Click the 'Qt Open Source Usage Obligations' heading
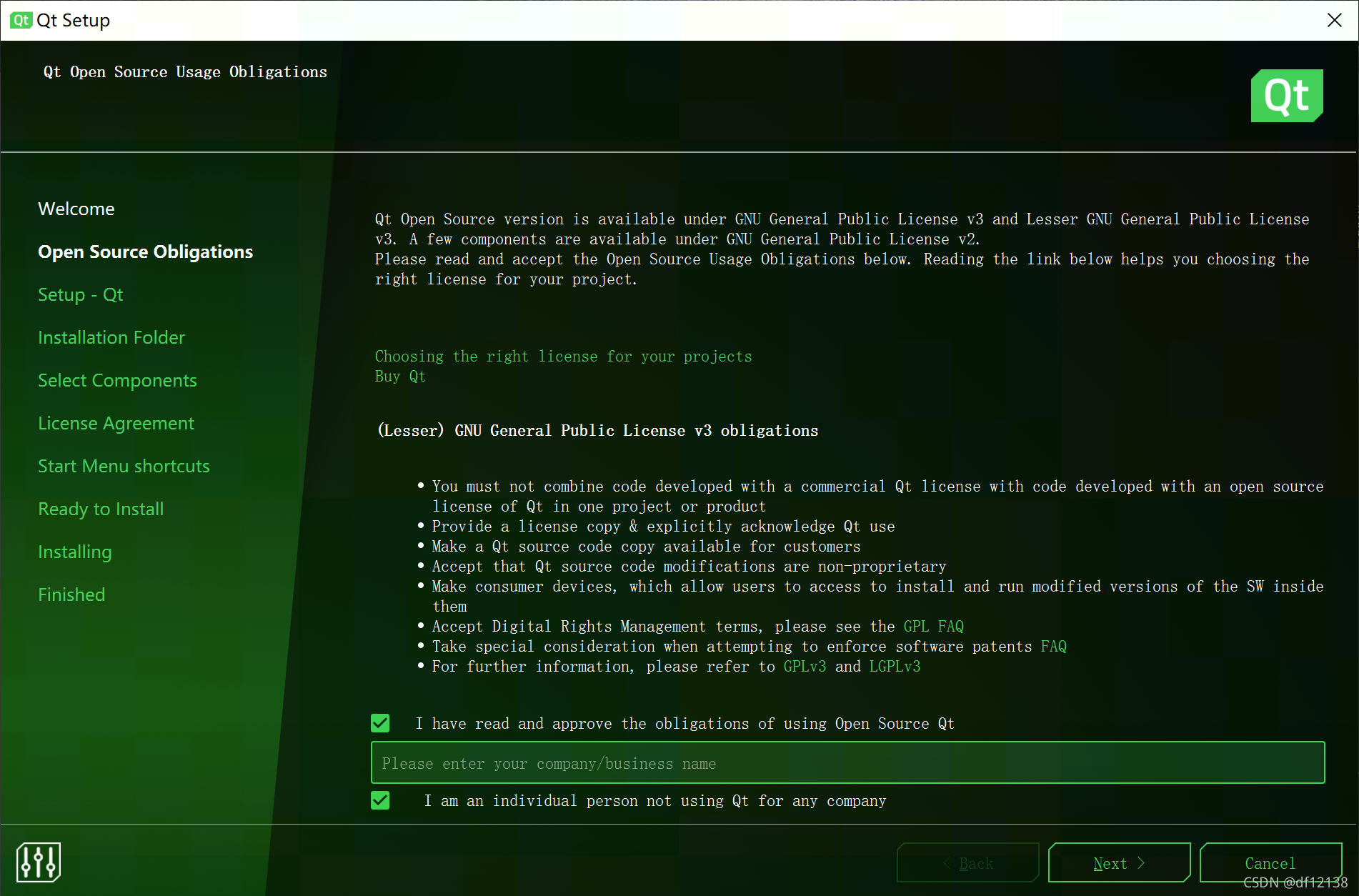This screenshot has width=1359, height=896. tap(185, 71)
